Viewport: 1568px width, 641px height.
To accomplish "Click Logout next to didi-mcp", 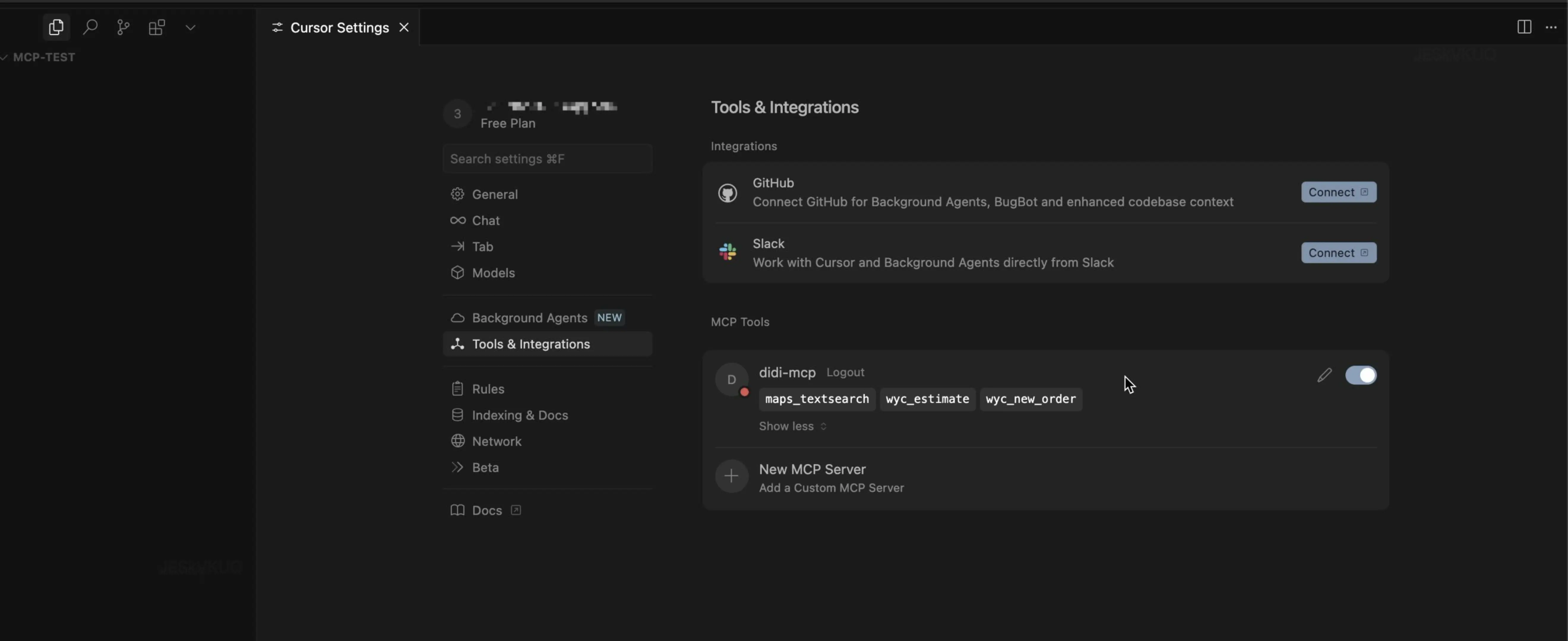I will tap(845, 372).
